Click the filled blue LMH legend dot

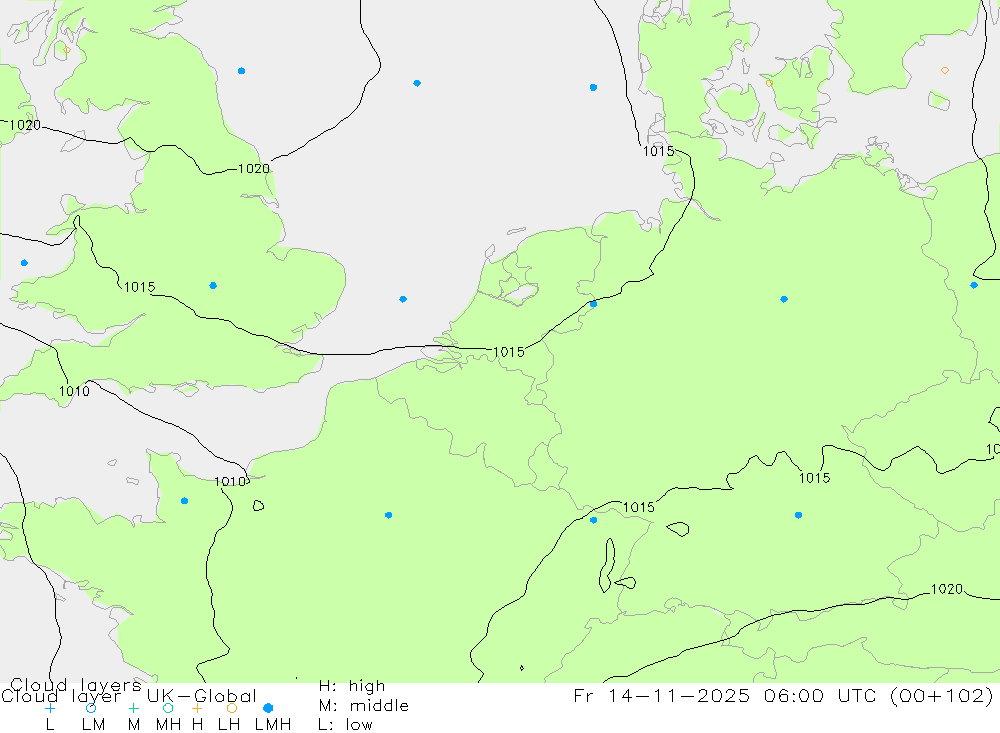click(268, 708)
